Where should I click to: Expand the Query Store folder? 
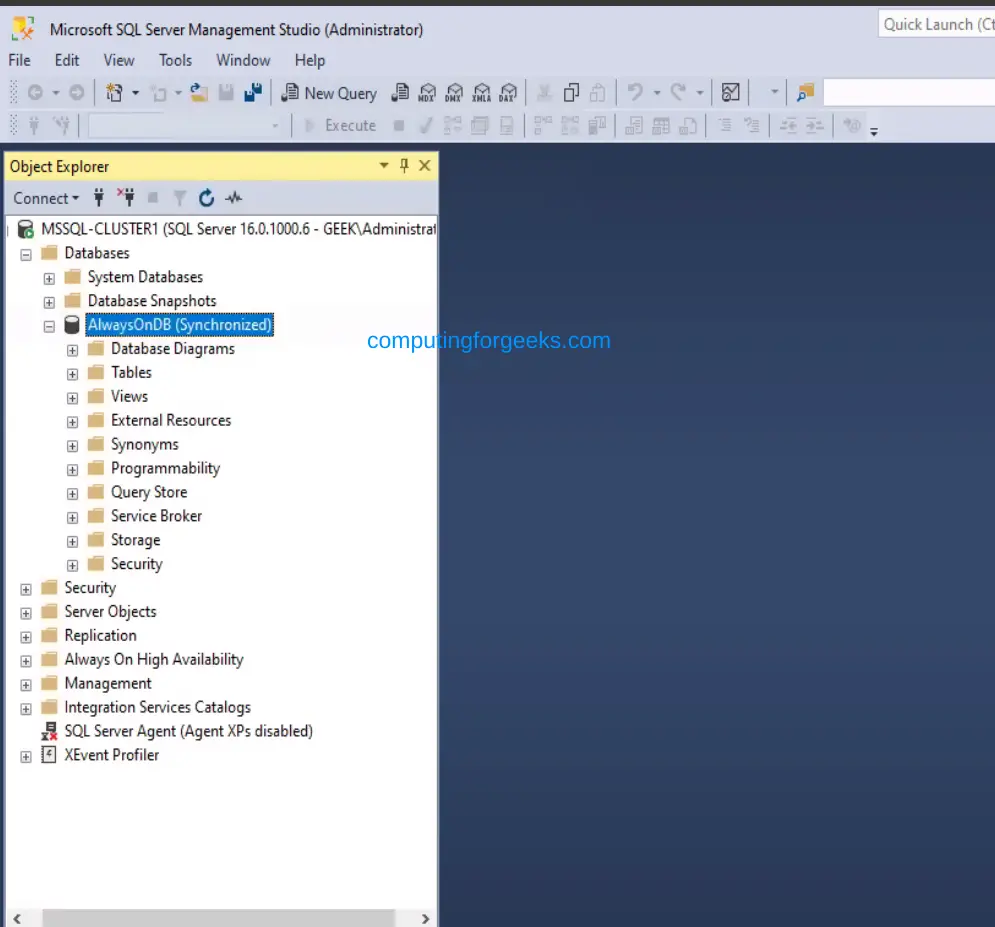[x=72, y=494]
